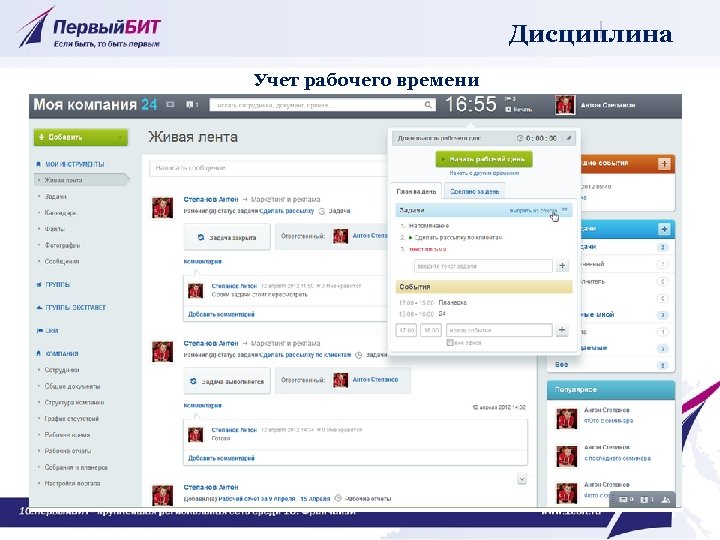This screenshot has height=540, width=720.
Task: Click the Мои инструменты bookmark icon
Action: [39, 164]
